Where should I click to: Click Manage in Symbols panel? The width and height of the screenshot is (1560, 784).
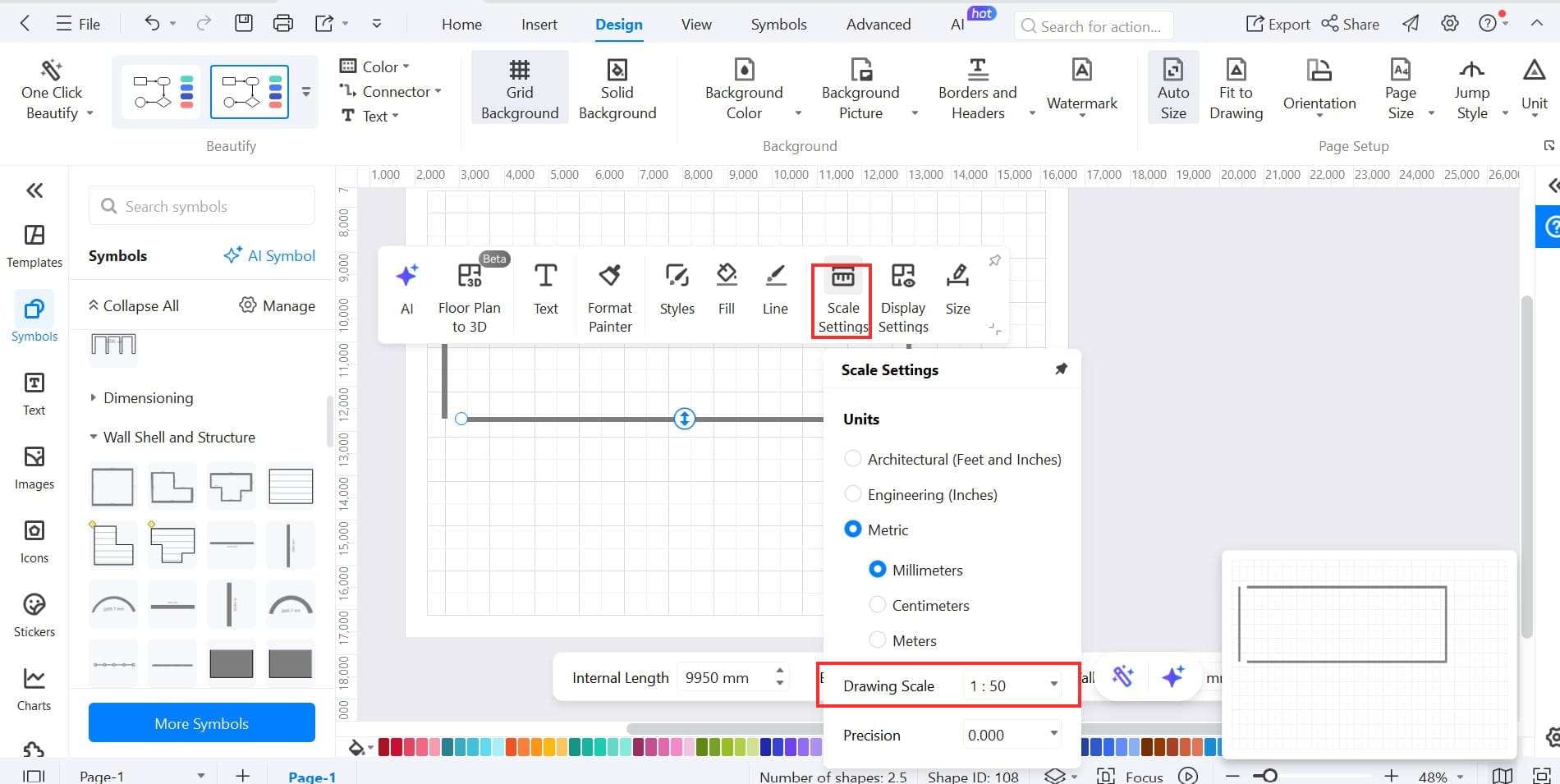[277, 305]
